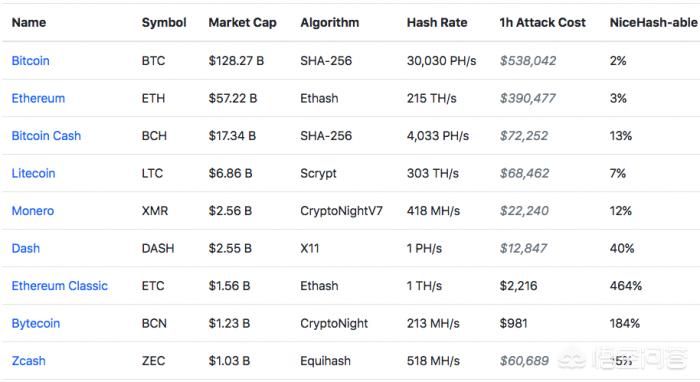Click the Bitcoin Cash link
Screen dimensions: 700x382
coord(46,136)
